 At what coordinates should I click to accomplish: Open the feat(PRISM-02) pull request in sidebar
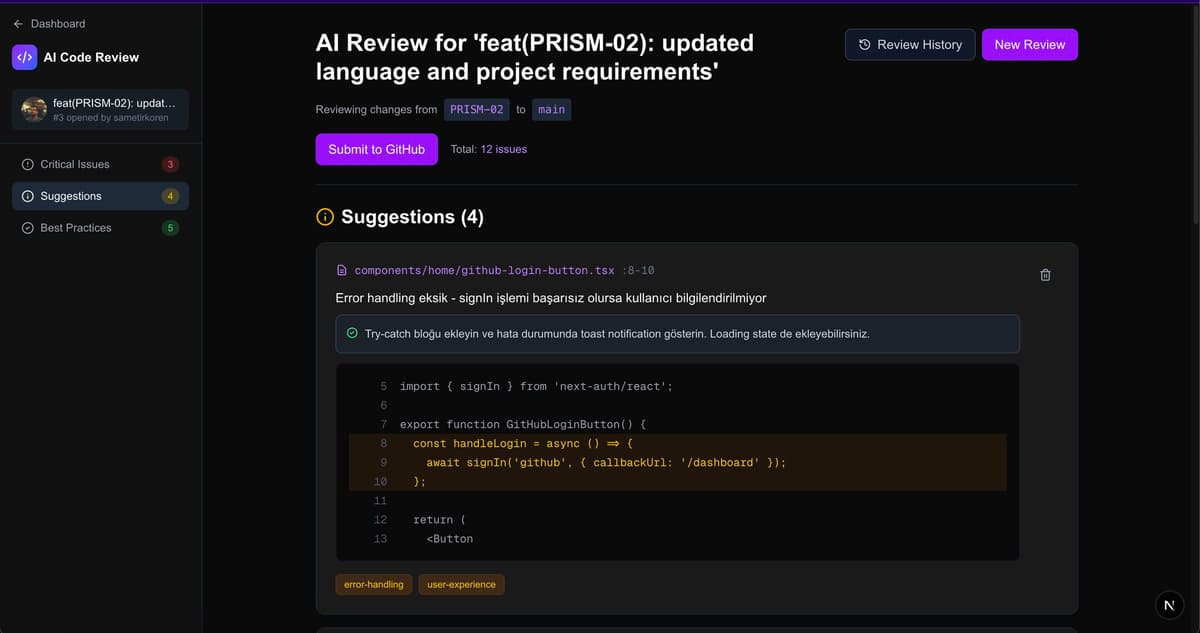click(x=99, y=108)
